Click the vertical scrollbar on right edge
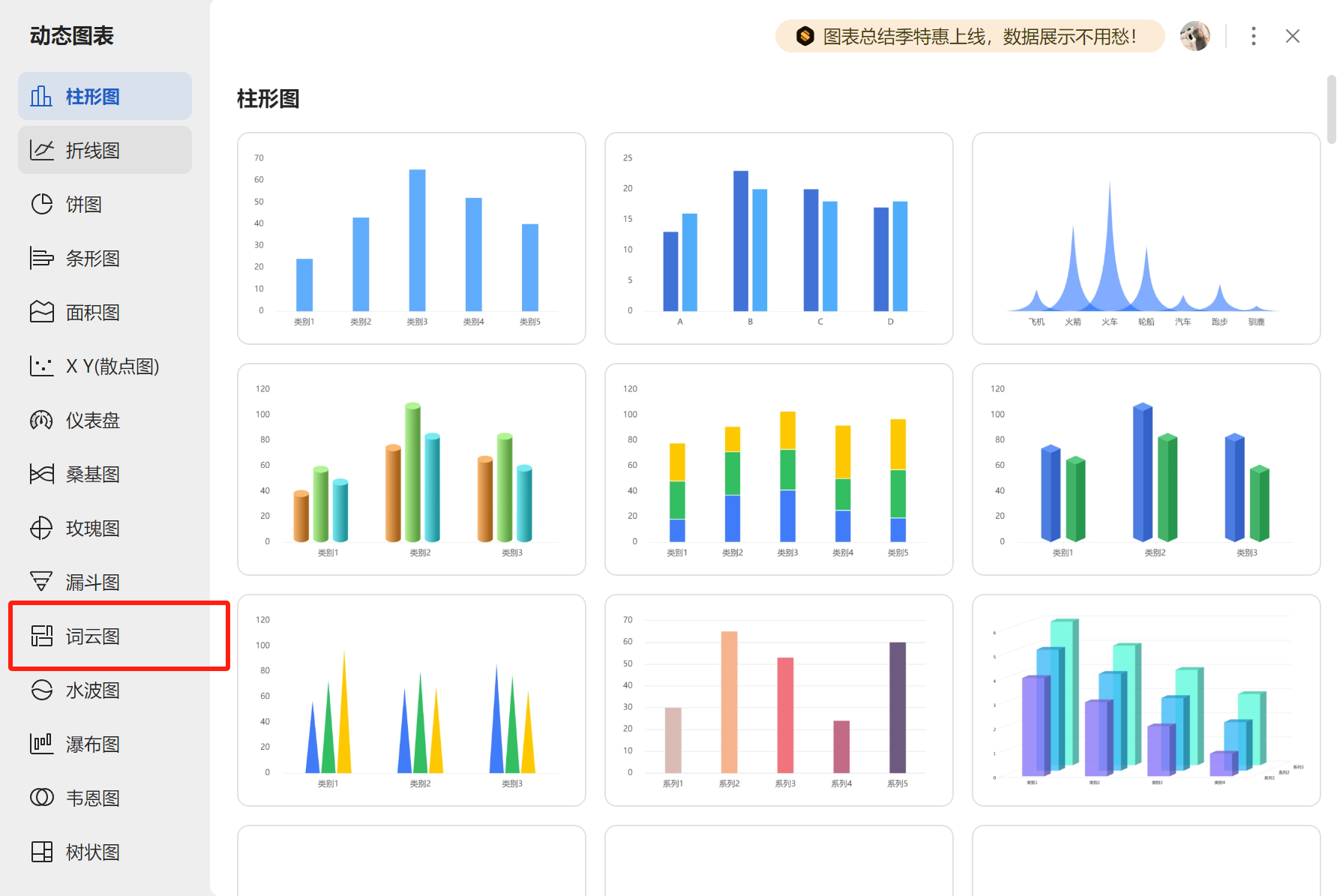The image size is (1337, 896). tap(1331, 109)
